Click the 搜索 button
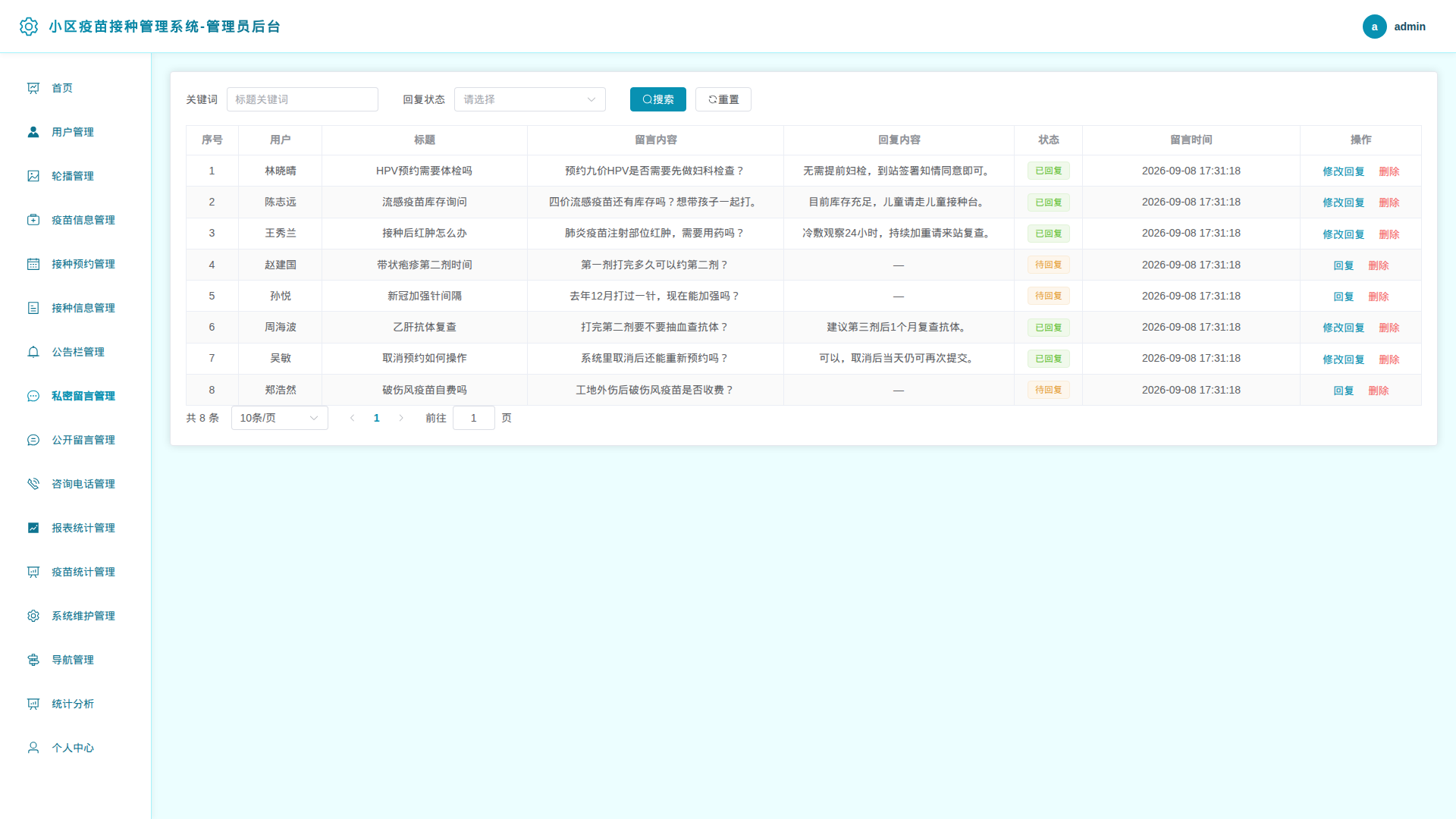1456x819 pixels. coord(658,99)
